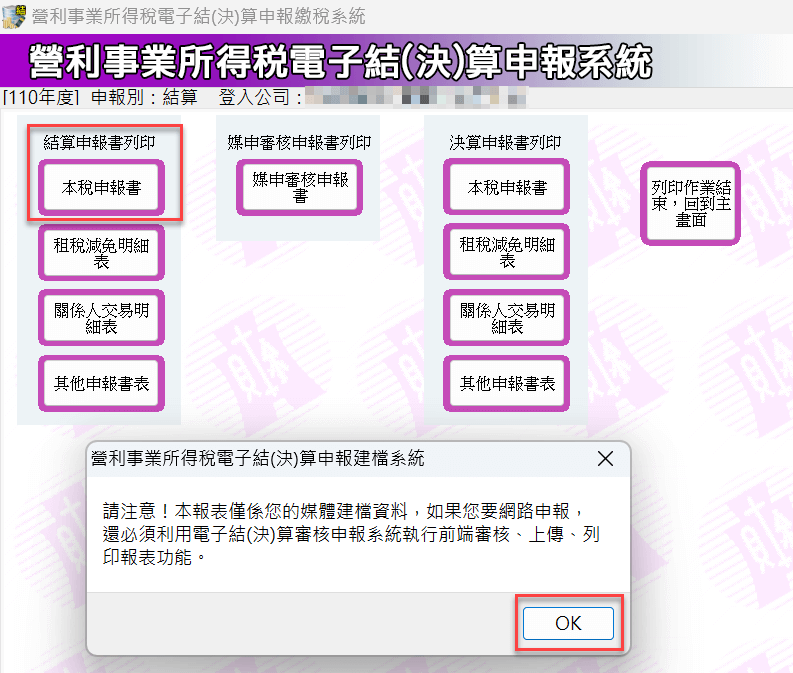Select the 結算申報書列印 heading text

(x=99, y=142)
